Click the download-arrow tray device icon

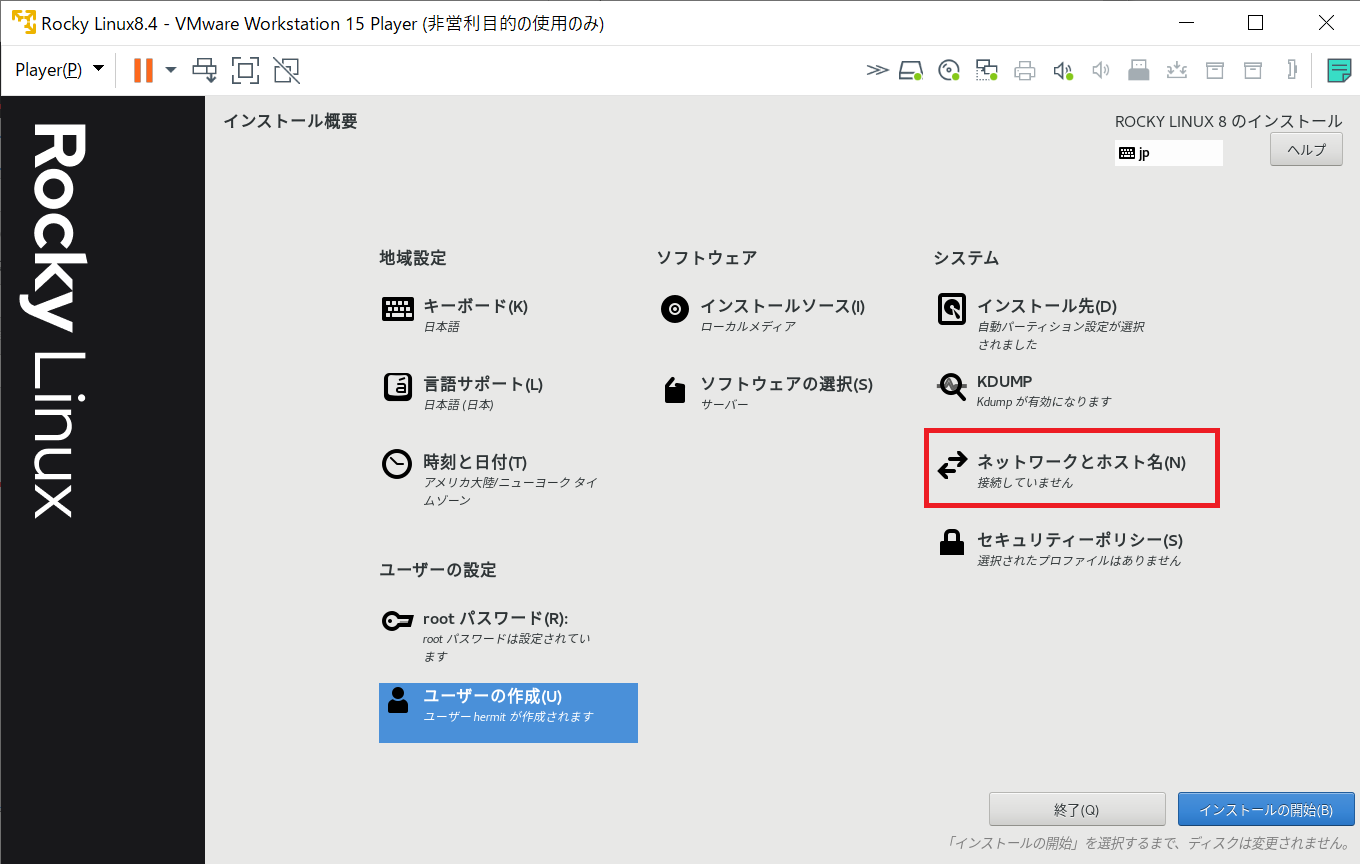(1177, 70)
